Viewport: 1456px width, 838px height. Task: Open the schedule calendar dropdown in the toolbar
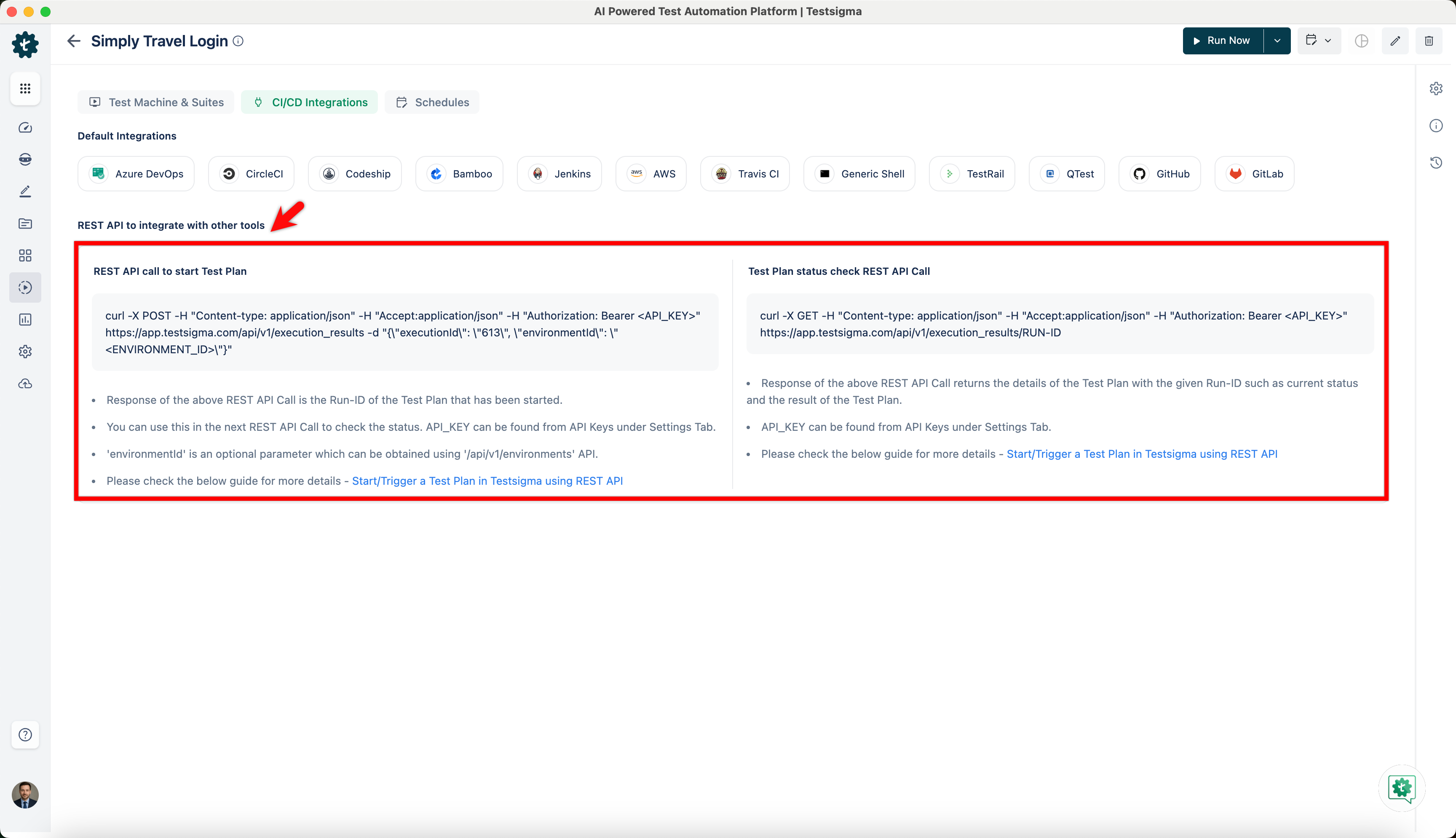click(1319, 40)
